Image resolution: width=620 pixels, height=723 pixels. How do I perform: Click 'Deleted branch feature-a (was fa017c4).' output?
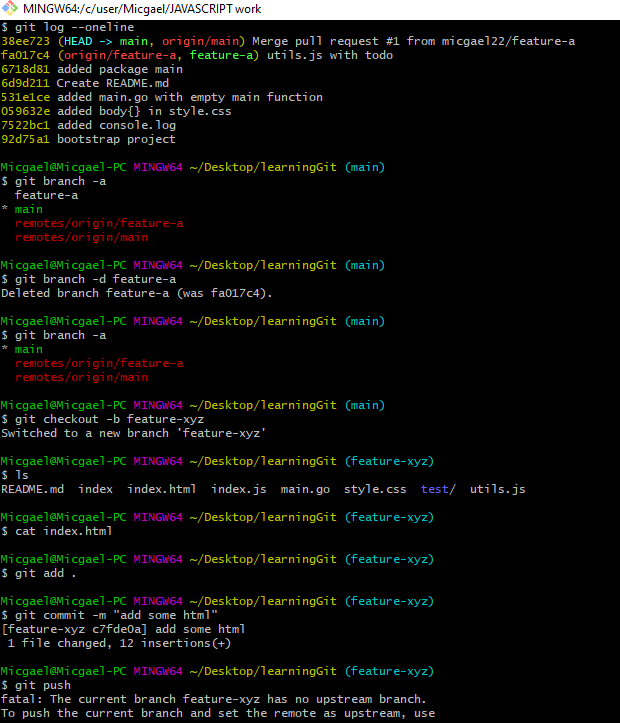[x=137, y=293]
